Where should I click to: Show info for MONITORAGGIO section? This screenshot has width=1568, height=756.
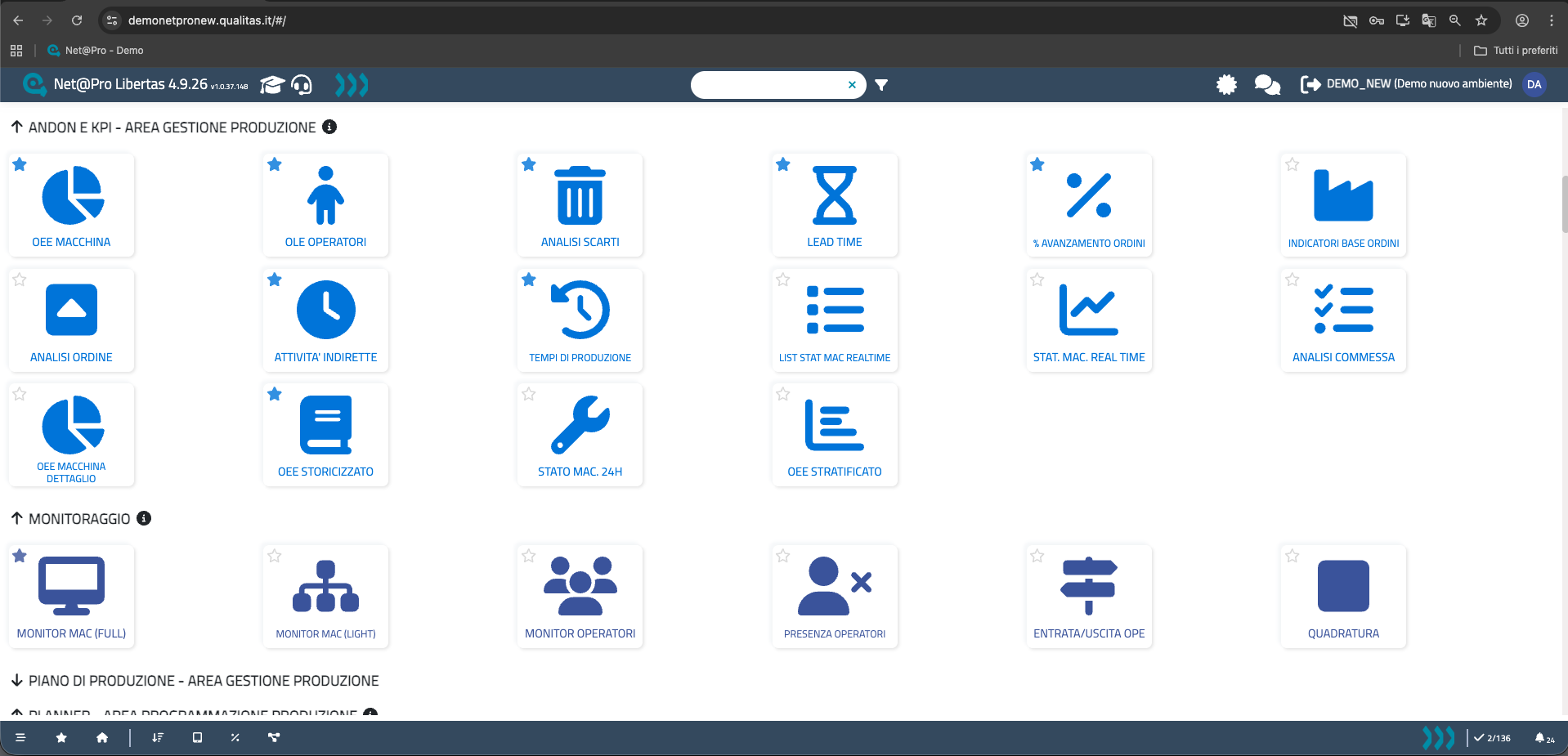(x=144, y=518)
